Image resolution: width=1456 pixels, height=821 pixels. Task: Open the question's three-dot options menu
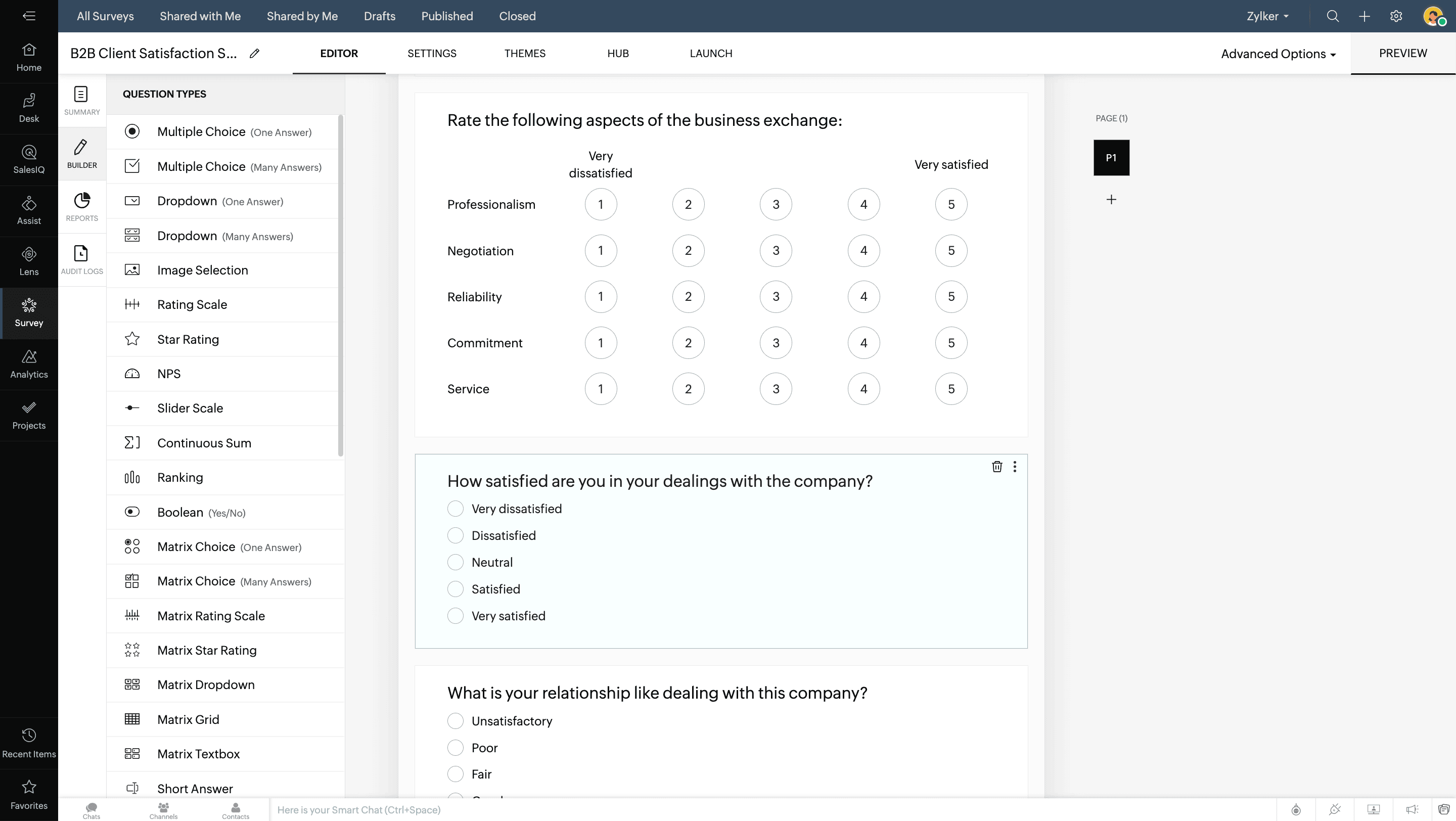[x=1015, y=466]
